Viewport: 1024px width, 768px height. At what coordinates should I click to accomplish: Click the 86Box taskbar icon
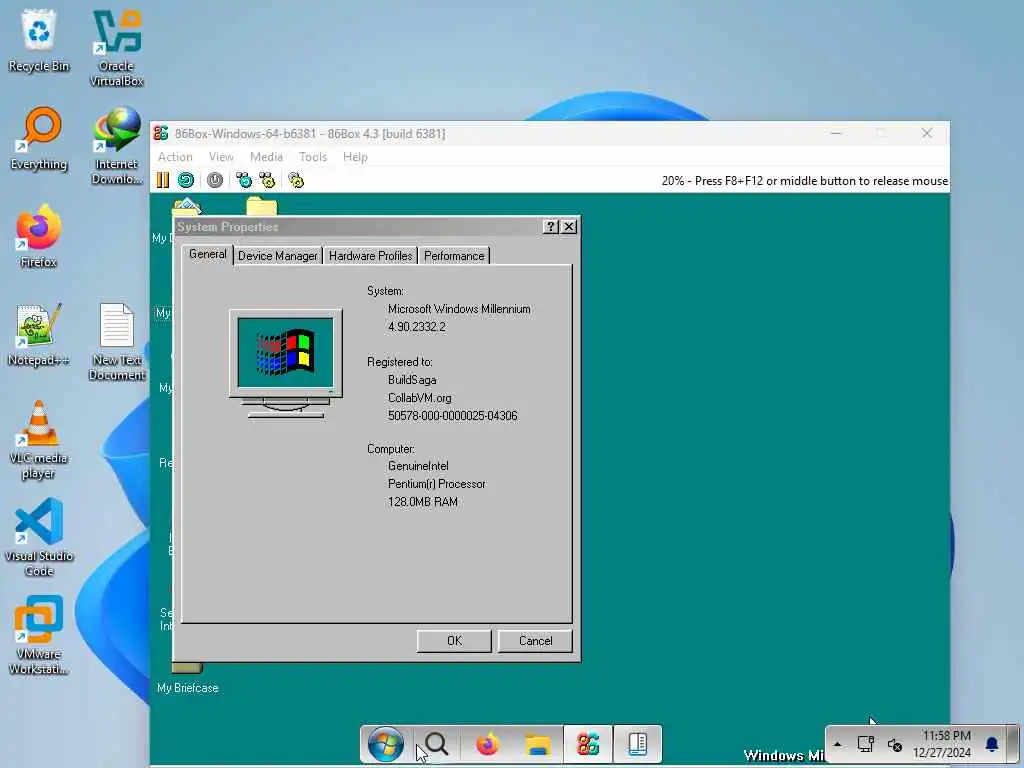click(x=588, y=744)
